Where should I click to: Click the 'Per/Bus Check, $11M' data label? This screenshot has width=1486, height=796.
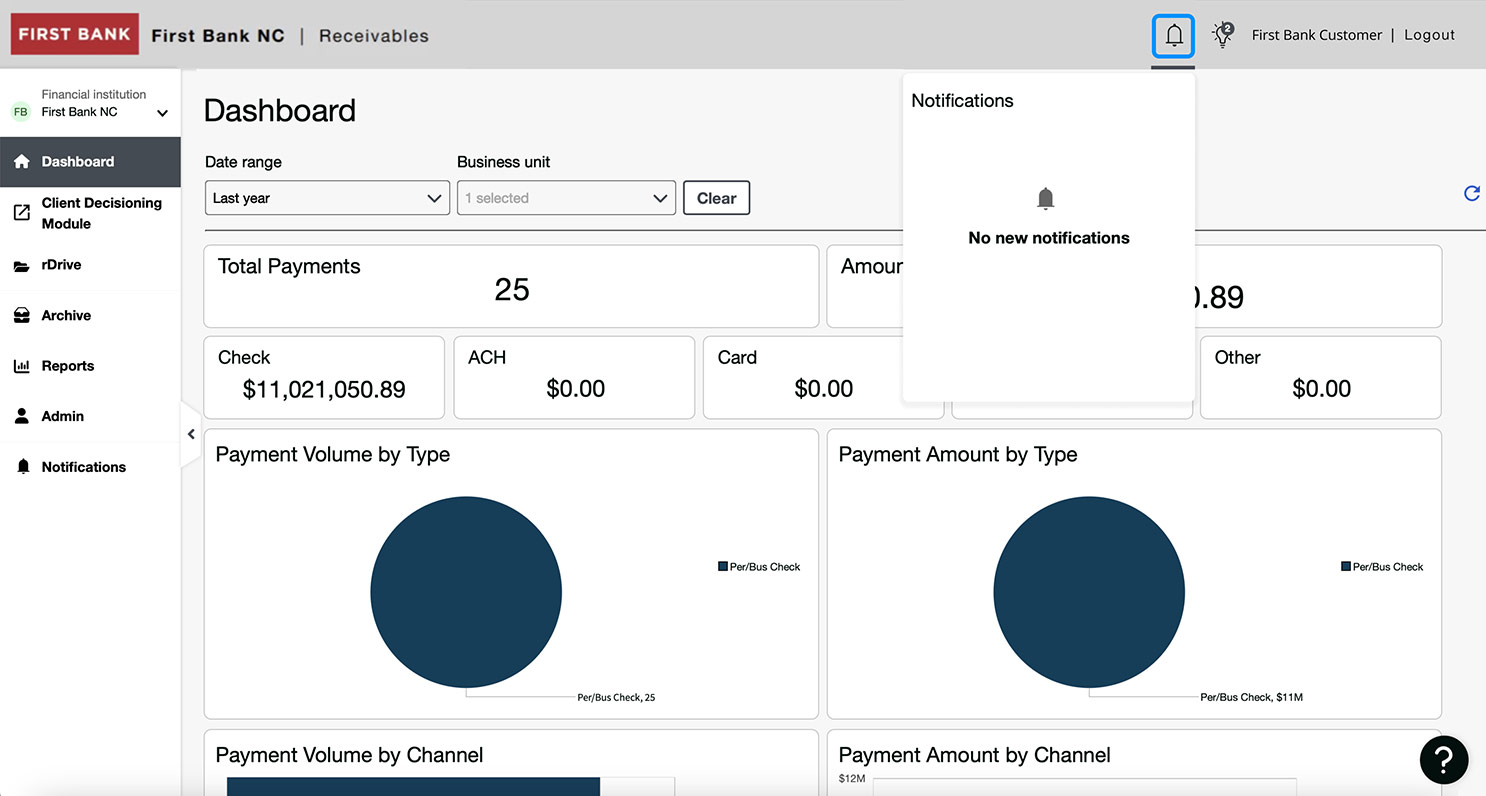coord(1251,697)
